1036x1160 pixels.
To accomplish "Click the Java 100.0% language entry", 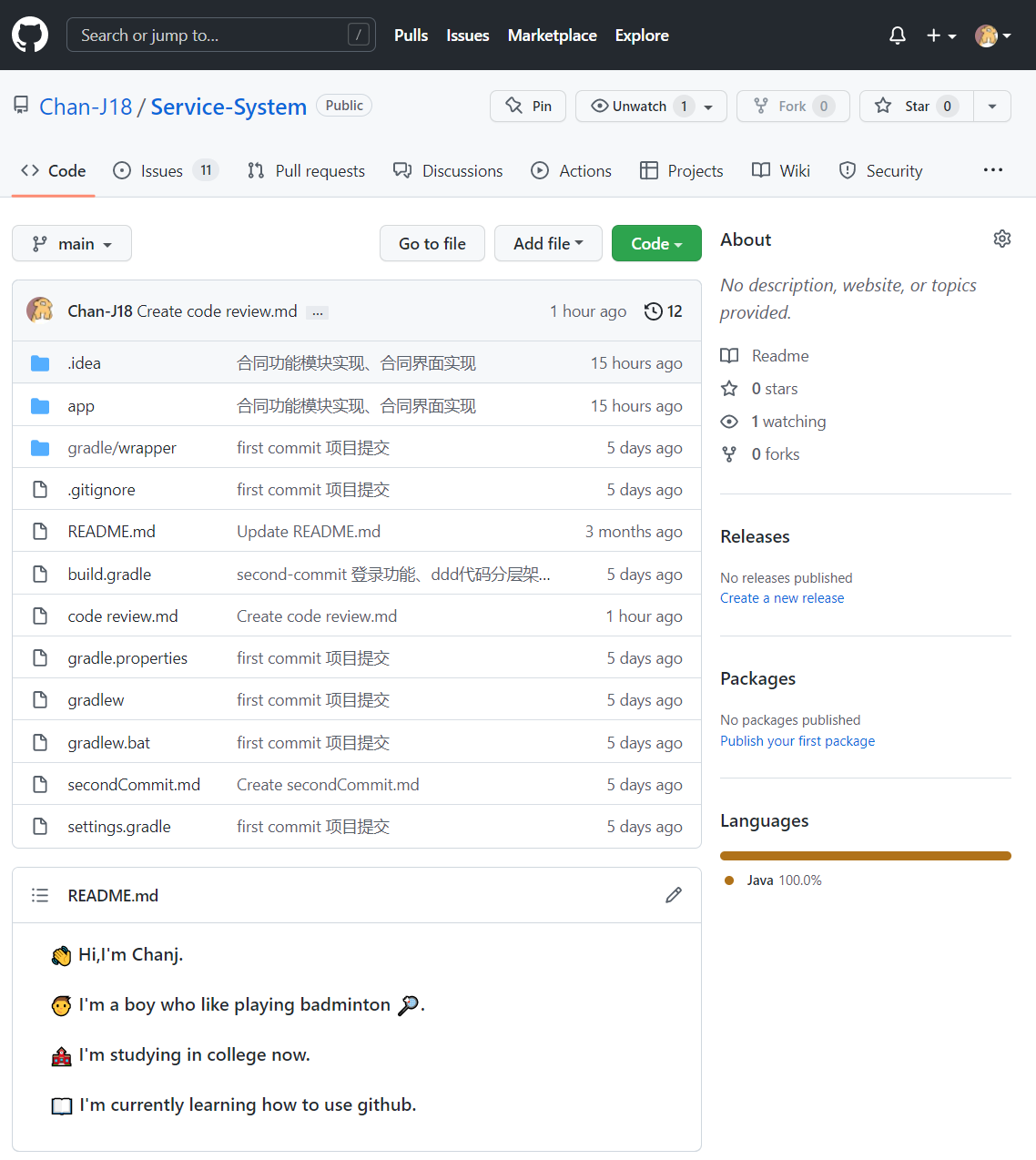I will pos(774,880).
